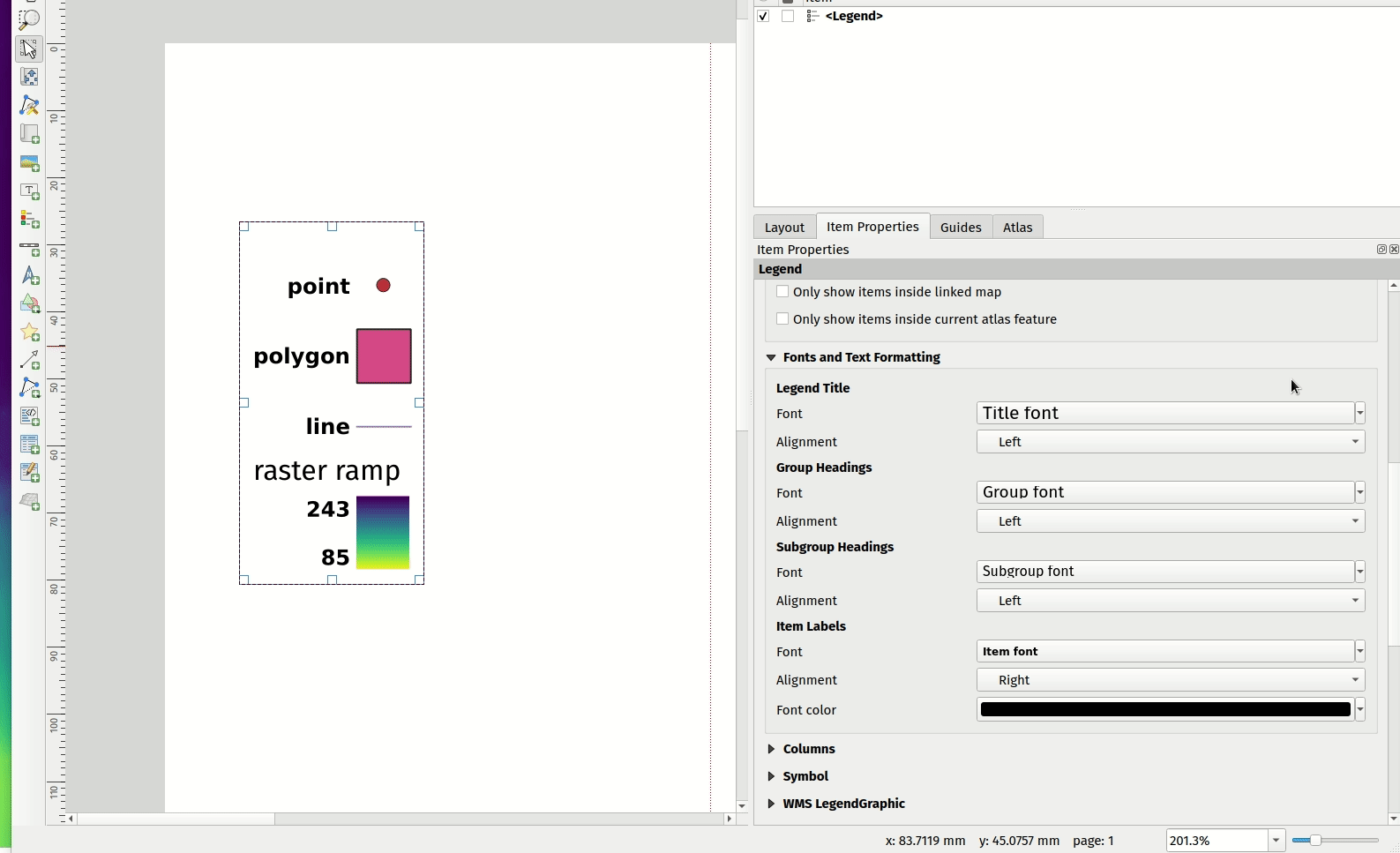Switch to the Guides tab

pyautogui.click(x=960, y=228)
